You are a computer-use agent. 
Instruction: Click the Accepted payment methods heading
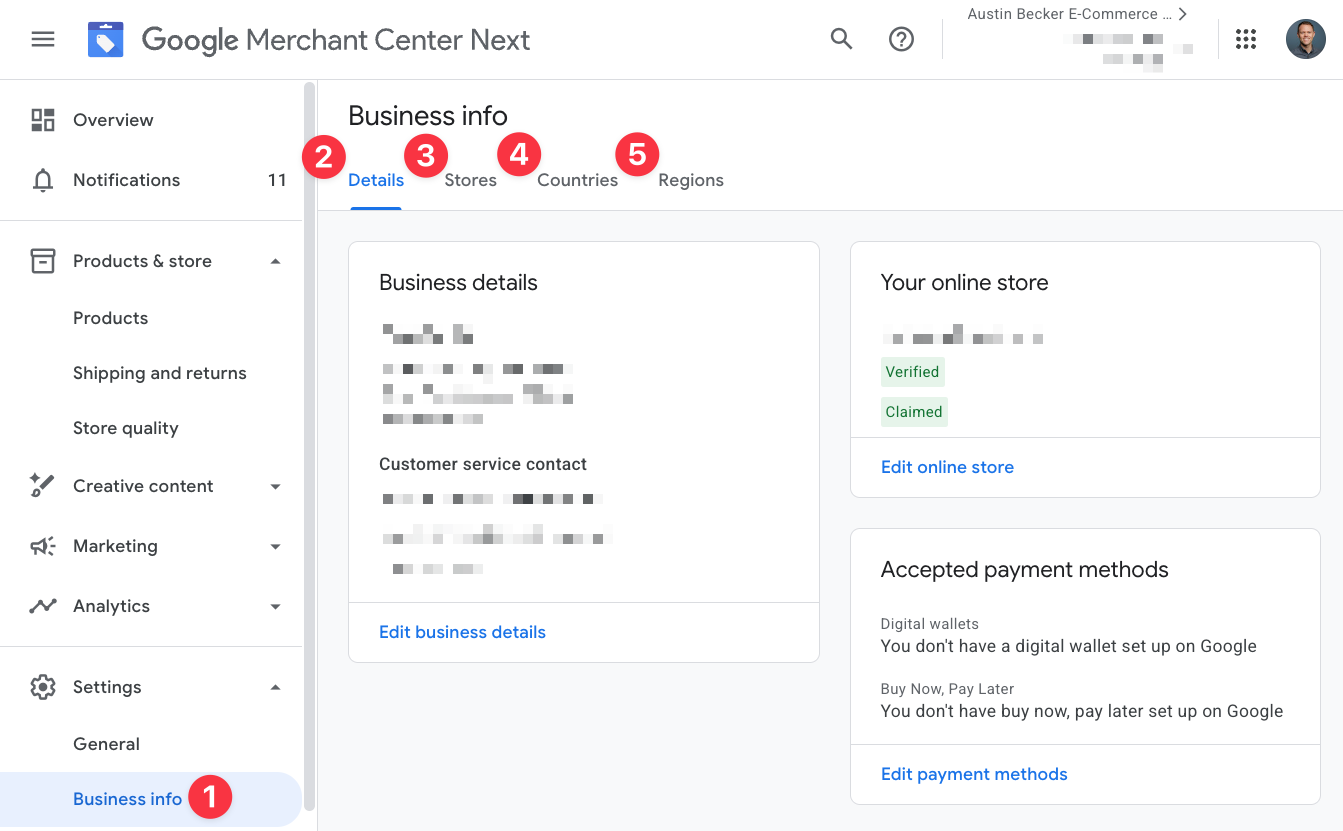[1024, 570]
